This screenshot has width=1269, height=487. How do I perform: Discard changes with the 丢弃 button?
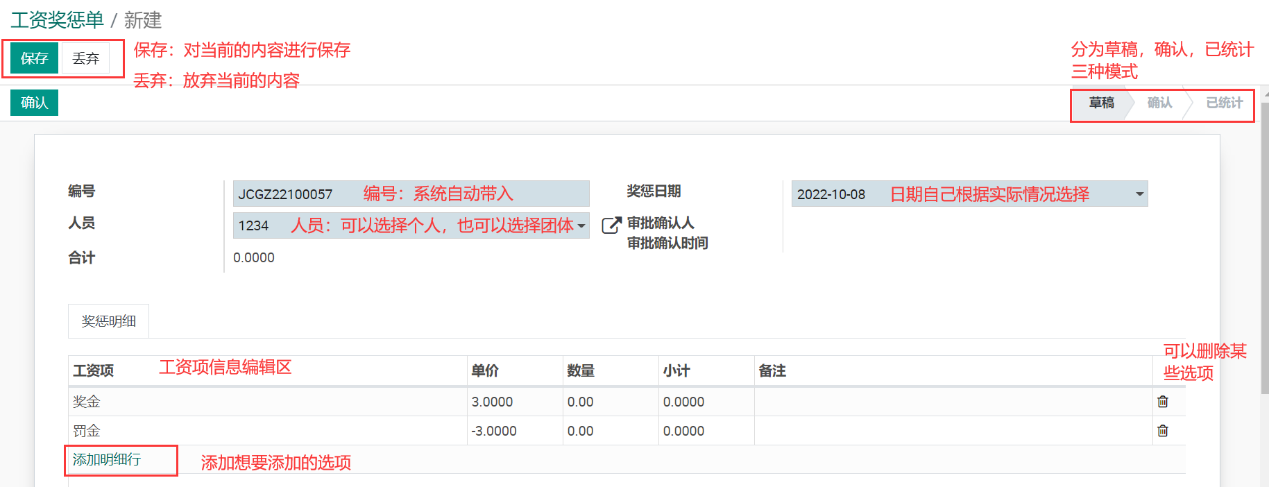tap(86, 59)
